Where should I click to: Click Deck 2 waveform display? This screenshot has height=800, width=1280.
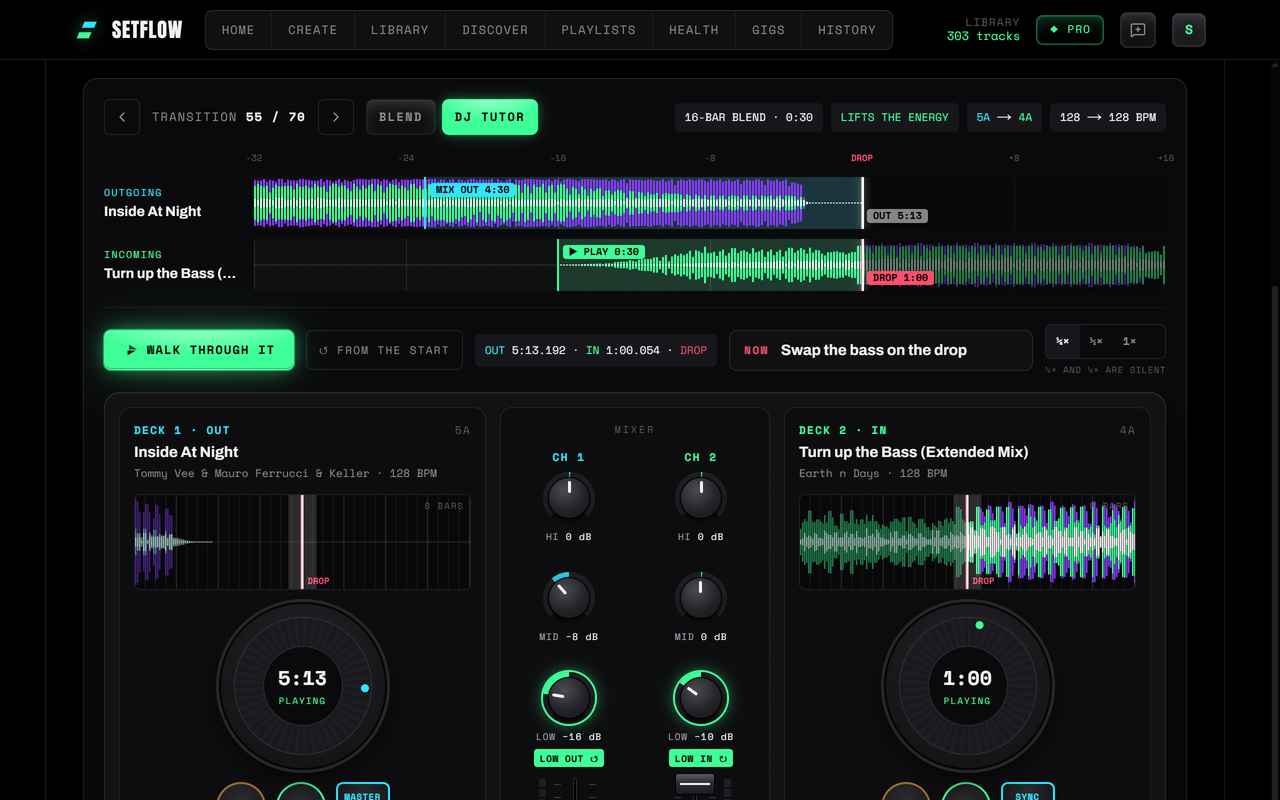point(967,542)
